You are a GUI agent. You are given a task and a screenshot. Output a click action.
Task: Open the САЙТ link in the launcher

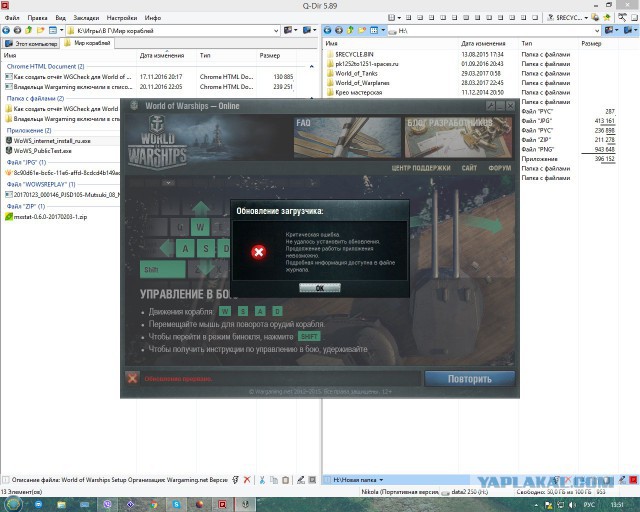pos(469,168)
